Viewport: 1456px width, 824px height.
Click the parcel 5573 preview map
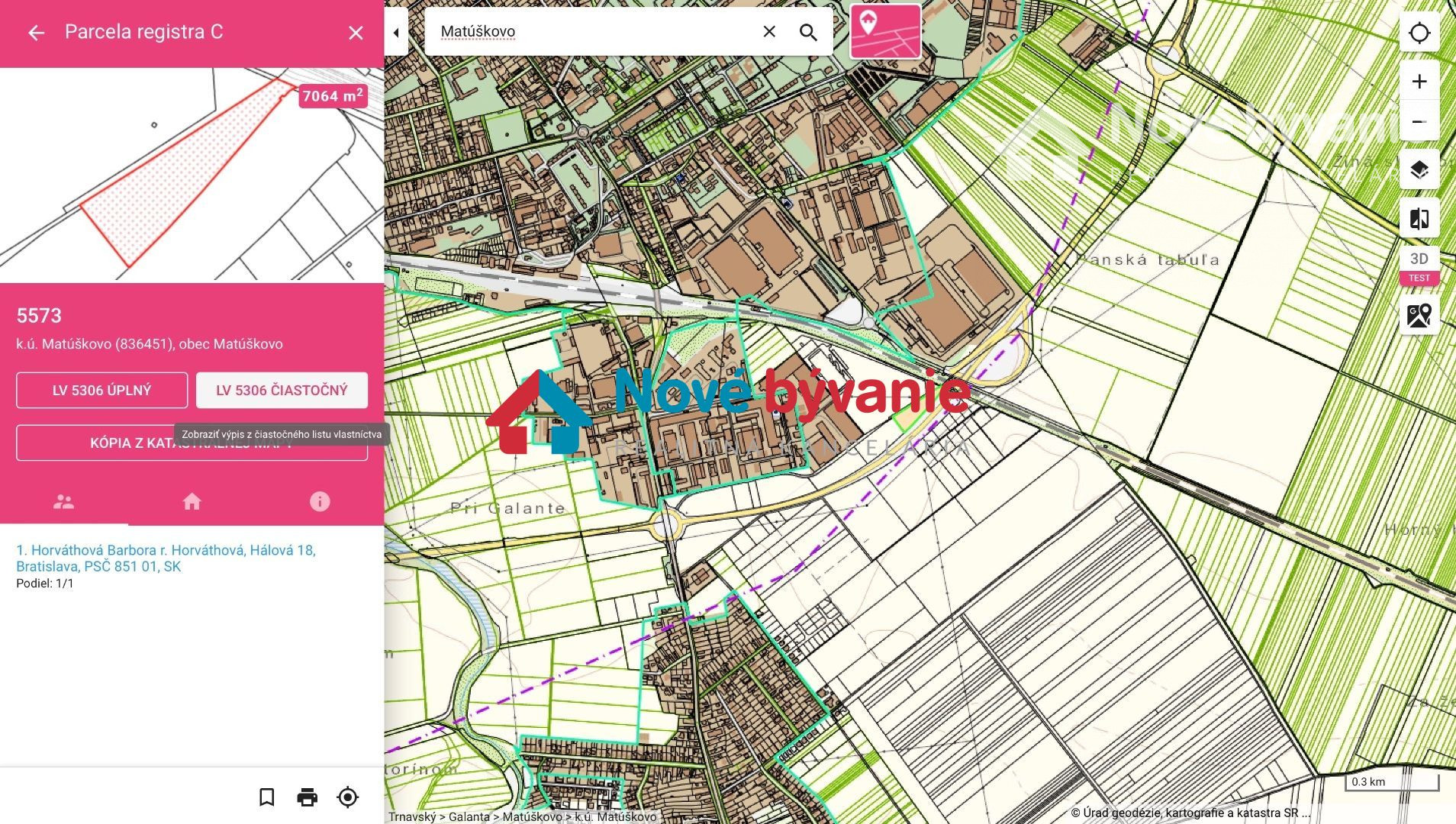(x=192, y=175)
